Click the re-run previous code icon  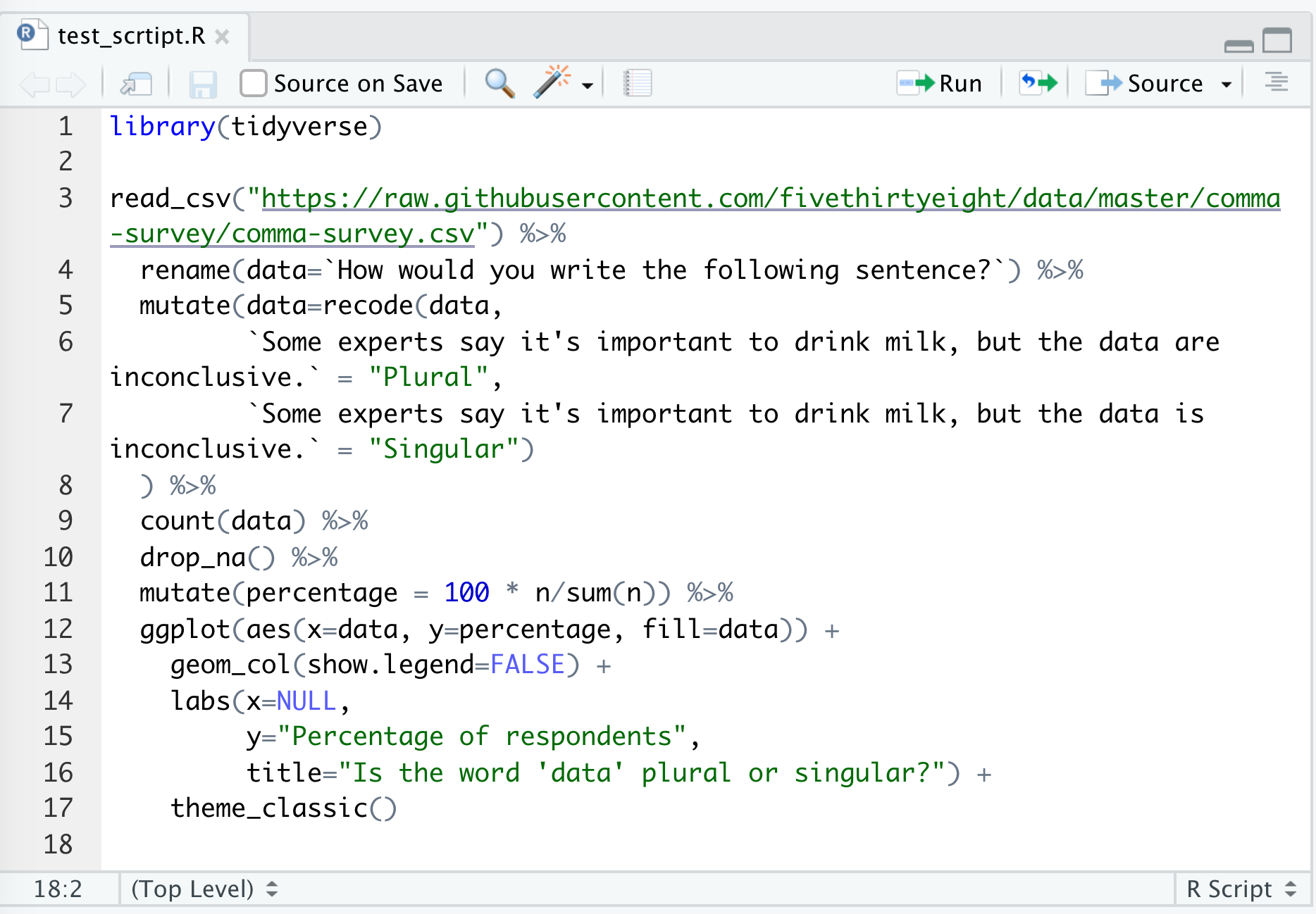(x=1038, y=83)
